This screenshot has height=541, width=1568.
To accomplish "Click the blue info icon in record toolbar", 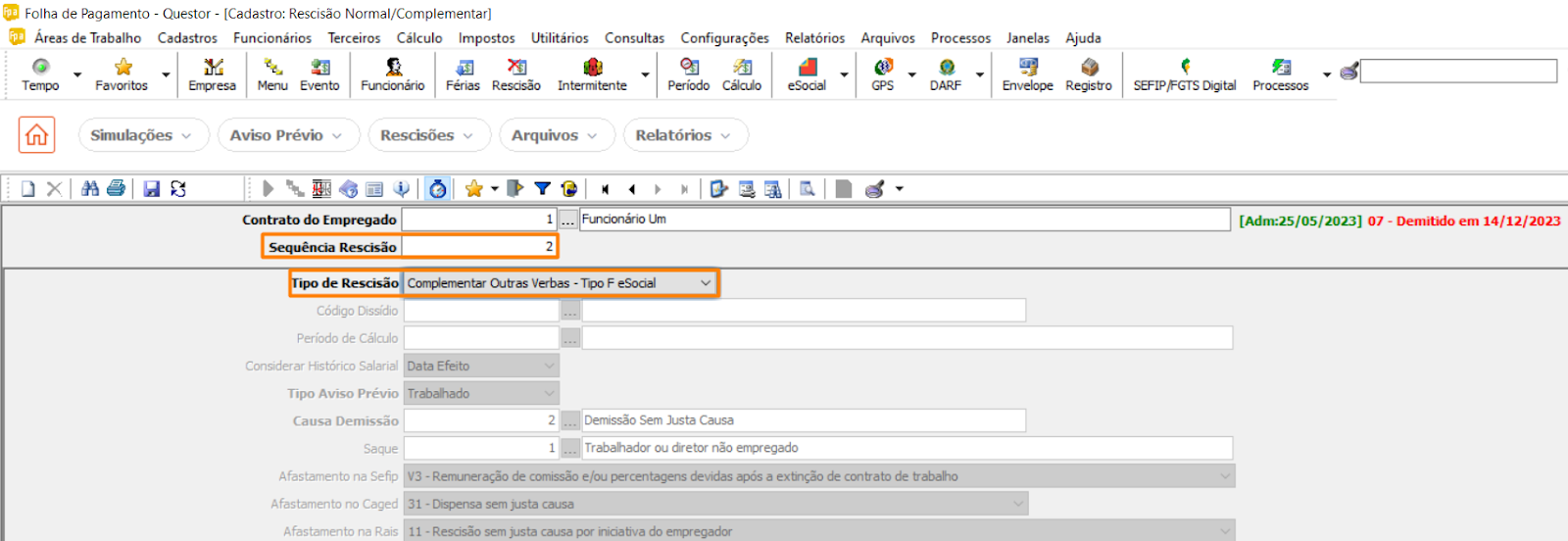I will pos(401,189).
